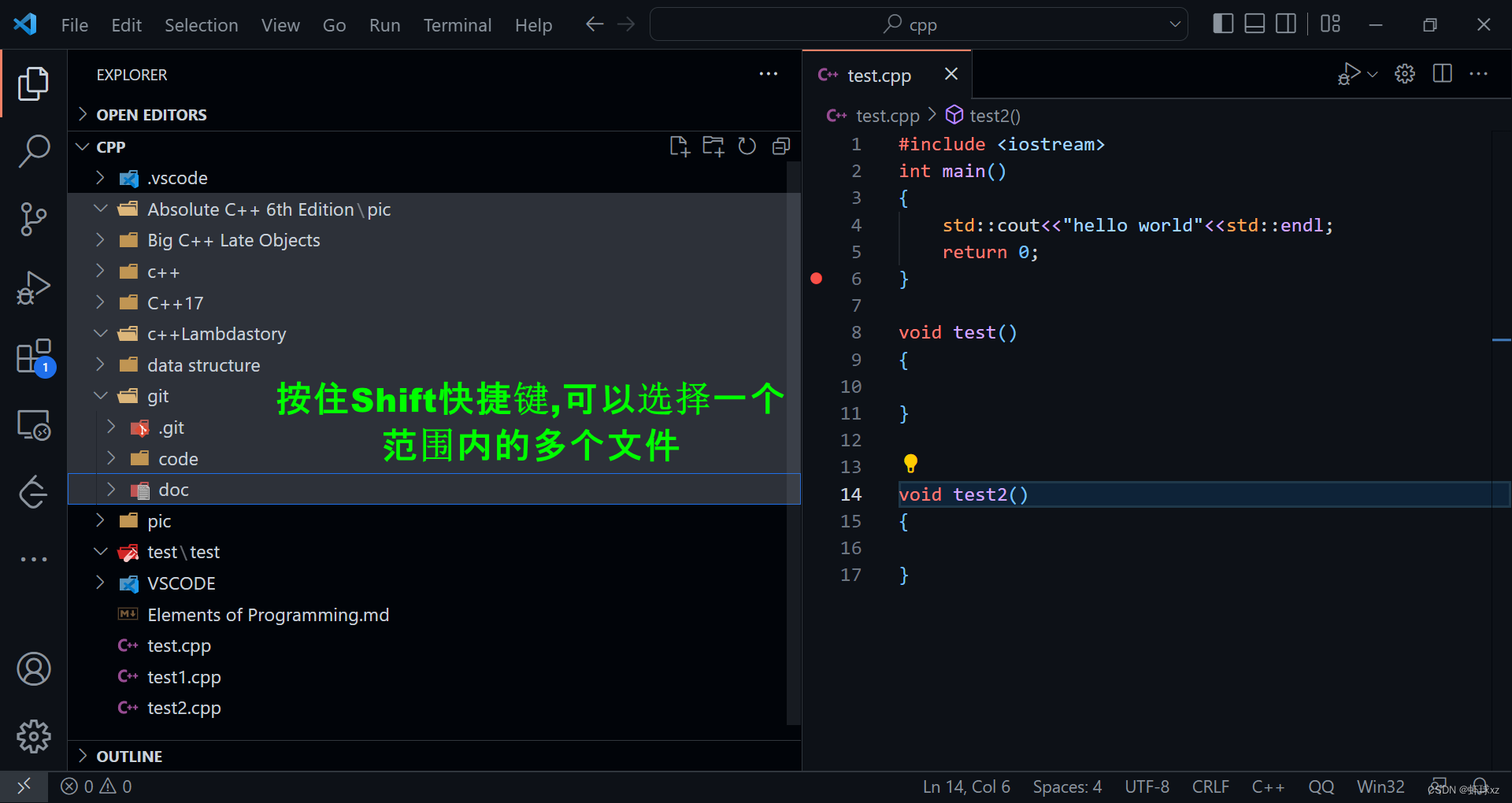Show the code action lightbulb suggestions
This screenshot has height=803, width=1512.
(x=910, y=463)
